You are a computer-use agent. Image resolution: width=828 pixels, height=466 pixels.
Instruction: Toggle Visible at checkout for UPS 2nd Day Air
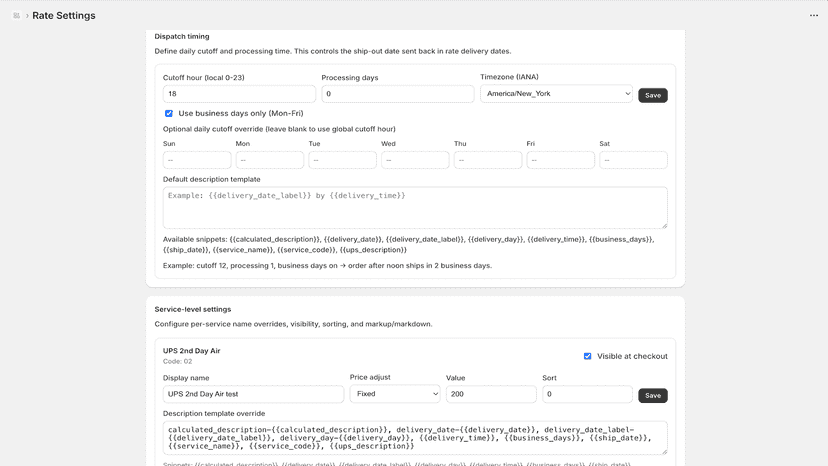[x=587, y=356]
